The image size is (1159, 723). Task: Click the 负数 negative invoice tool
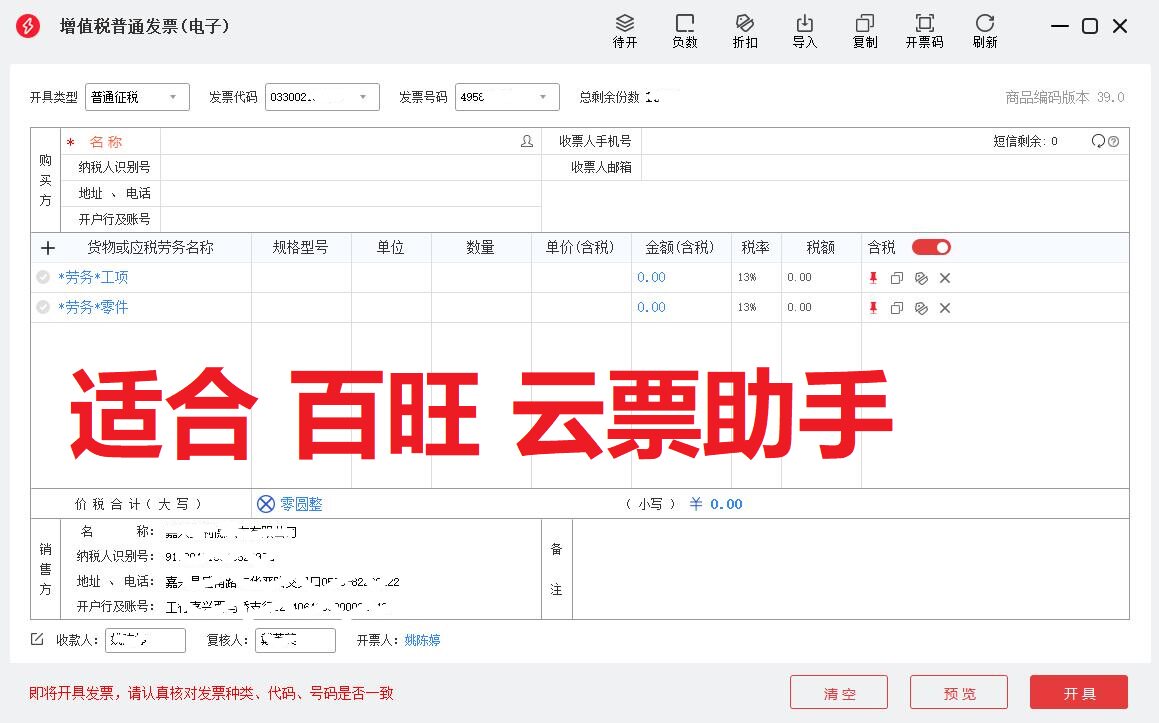pyautogui.click(x=684, y=31)
